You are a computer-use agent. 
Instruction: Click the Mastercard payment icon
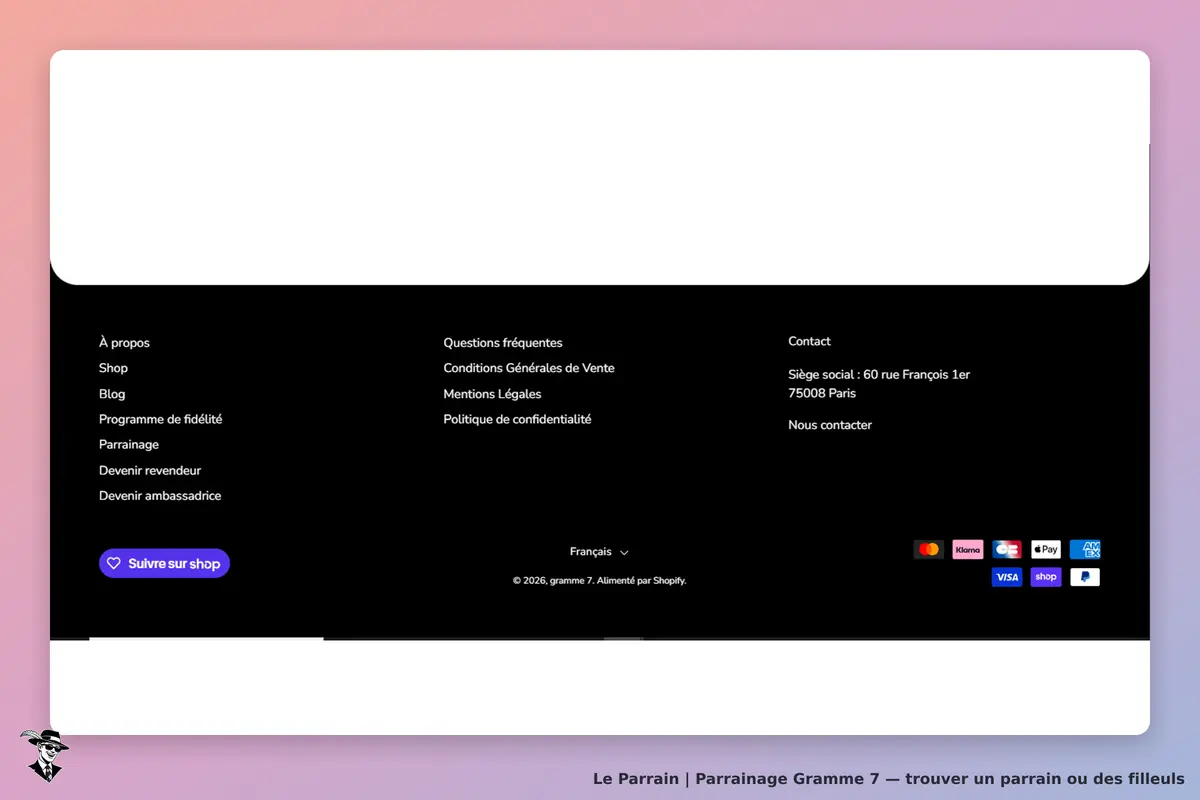pyautogui.click(x=929, y=549)
